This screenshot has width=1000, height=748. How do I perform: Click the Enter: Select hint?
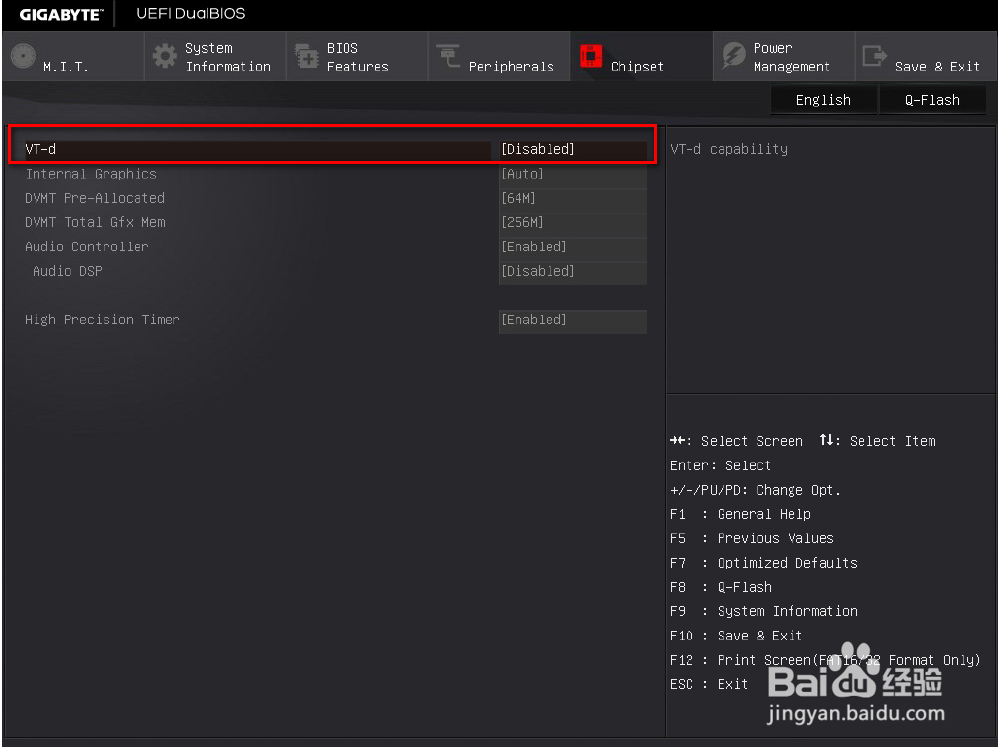tap(721, 466)
